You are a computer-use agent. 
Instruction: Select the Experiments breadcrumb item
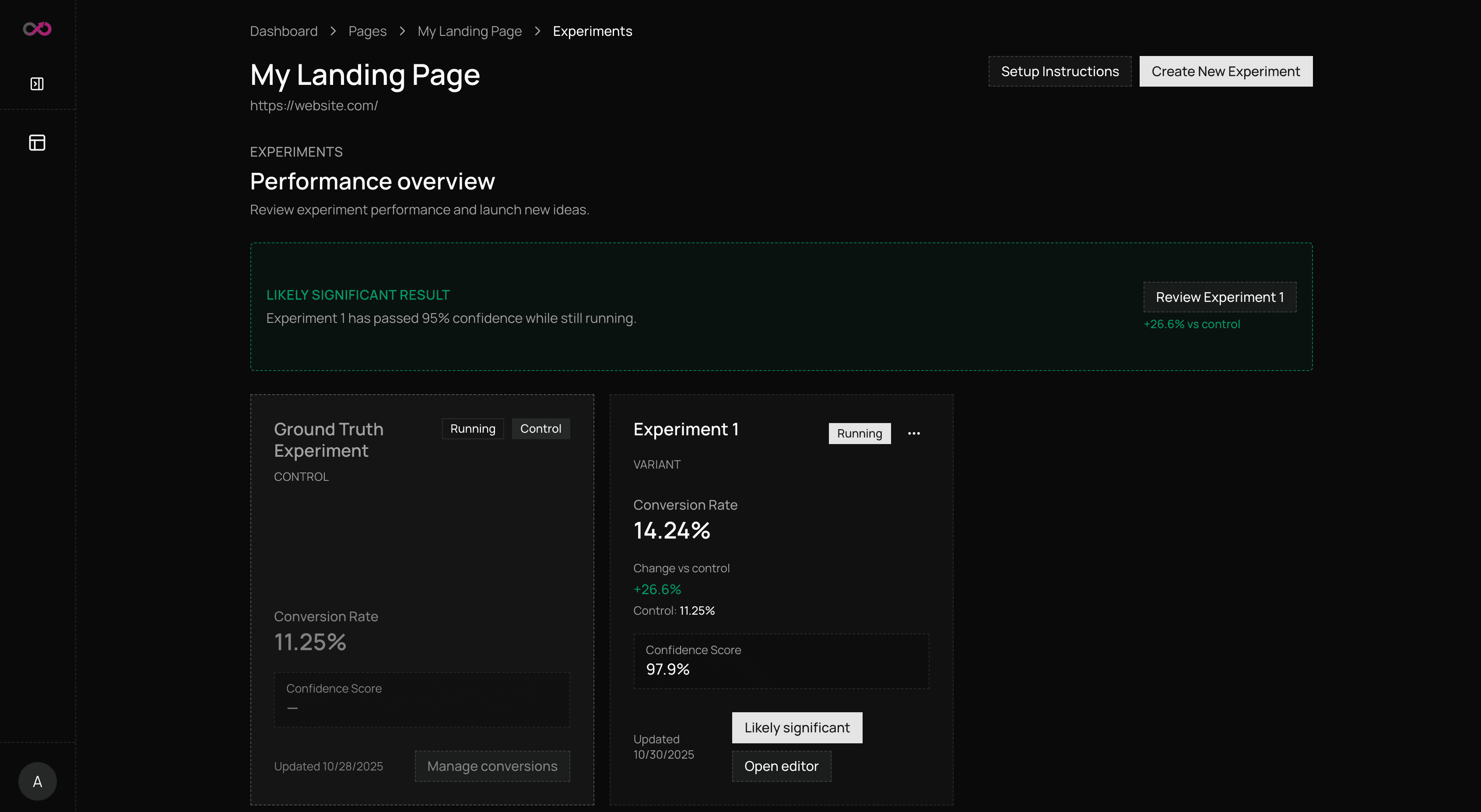592,31
